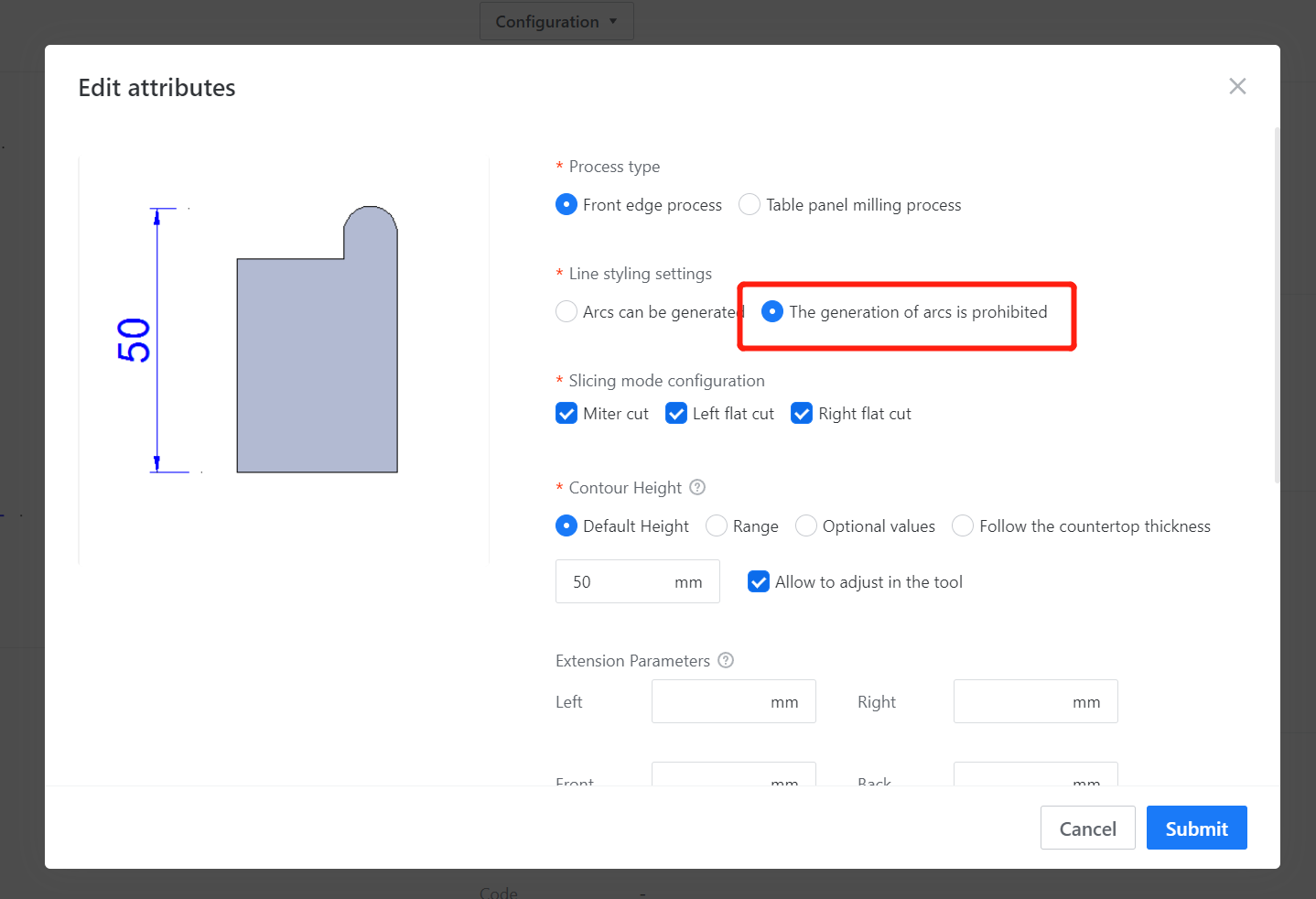Screen dimensions: 1316x899
Task: Select Table panel milling process option
Action: pyautogui.click(x=750, y=204)
